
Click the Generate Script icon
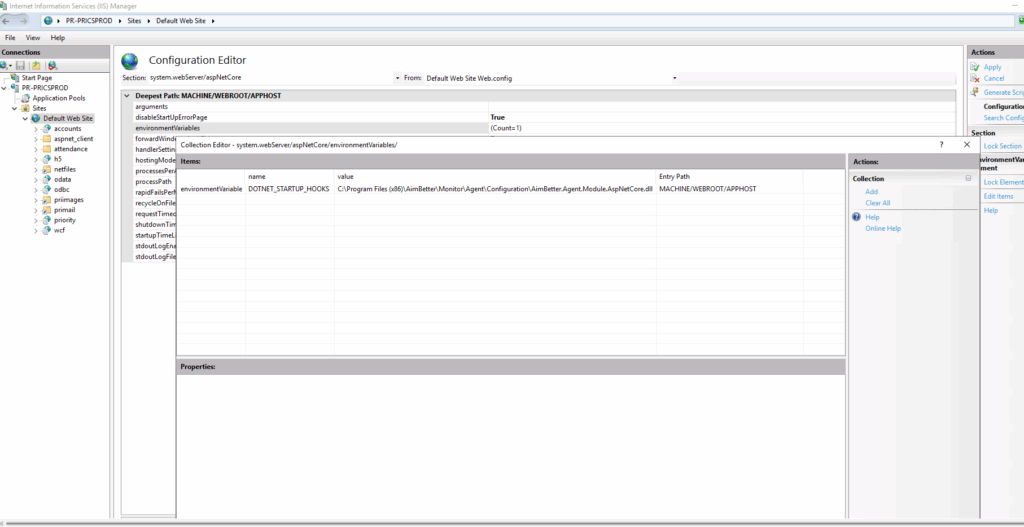(x=975, y=92)
